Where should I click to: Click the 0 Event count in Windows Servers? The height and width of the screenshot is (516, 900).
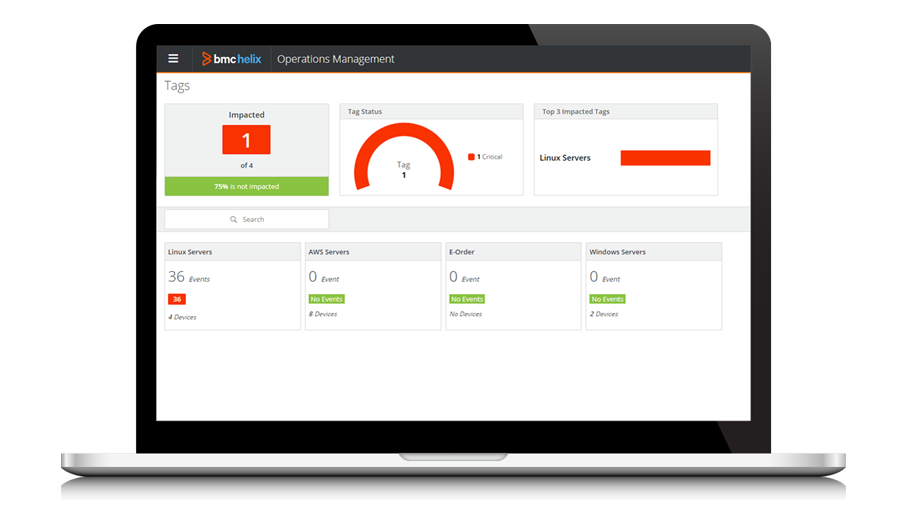click(605, 277)
